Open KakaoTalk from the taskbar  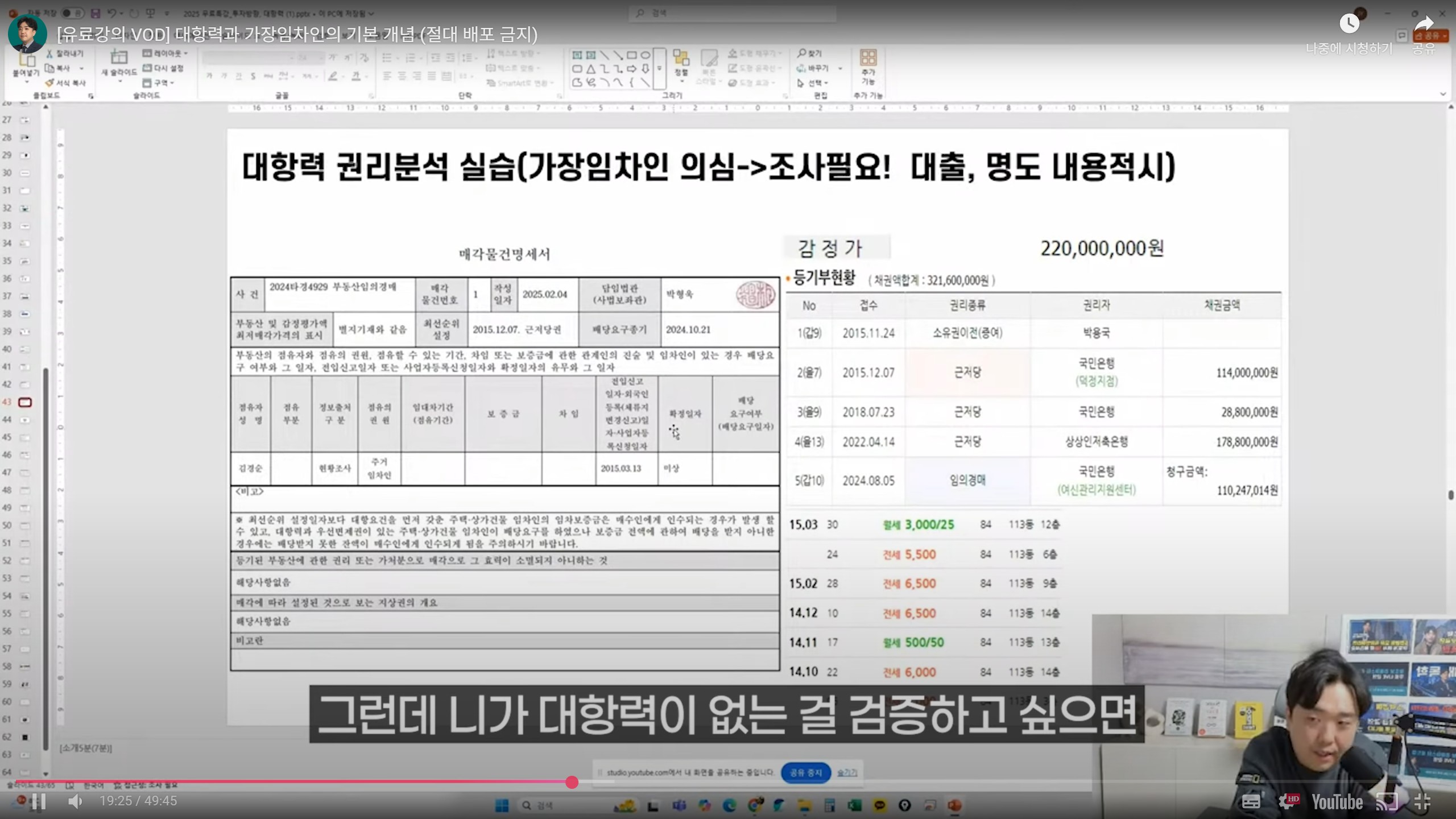click(879, 805)
